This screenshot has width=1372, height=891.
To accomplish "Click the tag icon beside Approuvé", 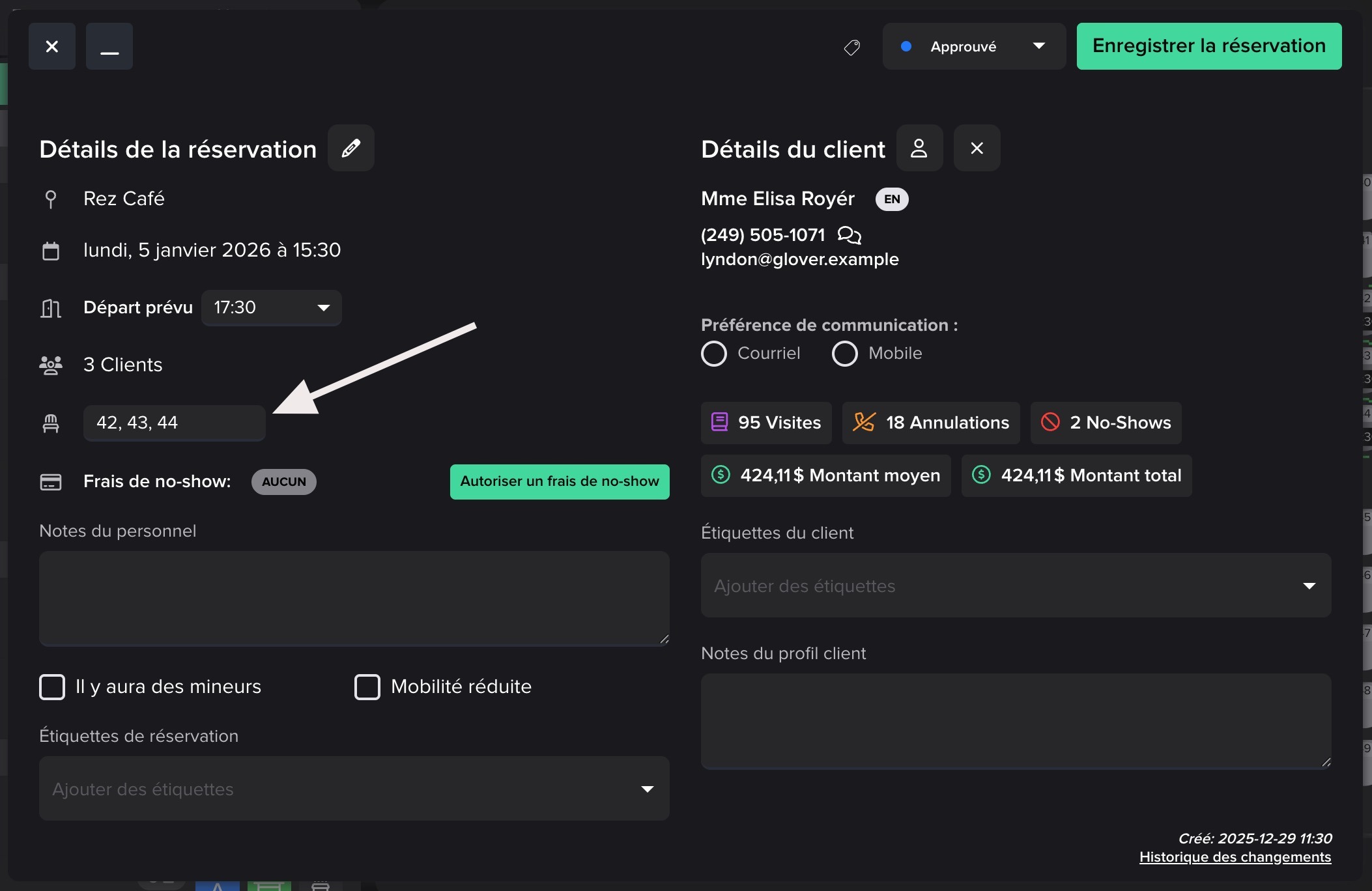I will point(851,47).
